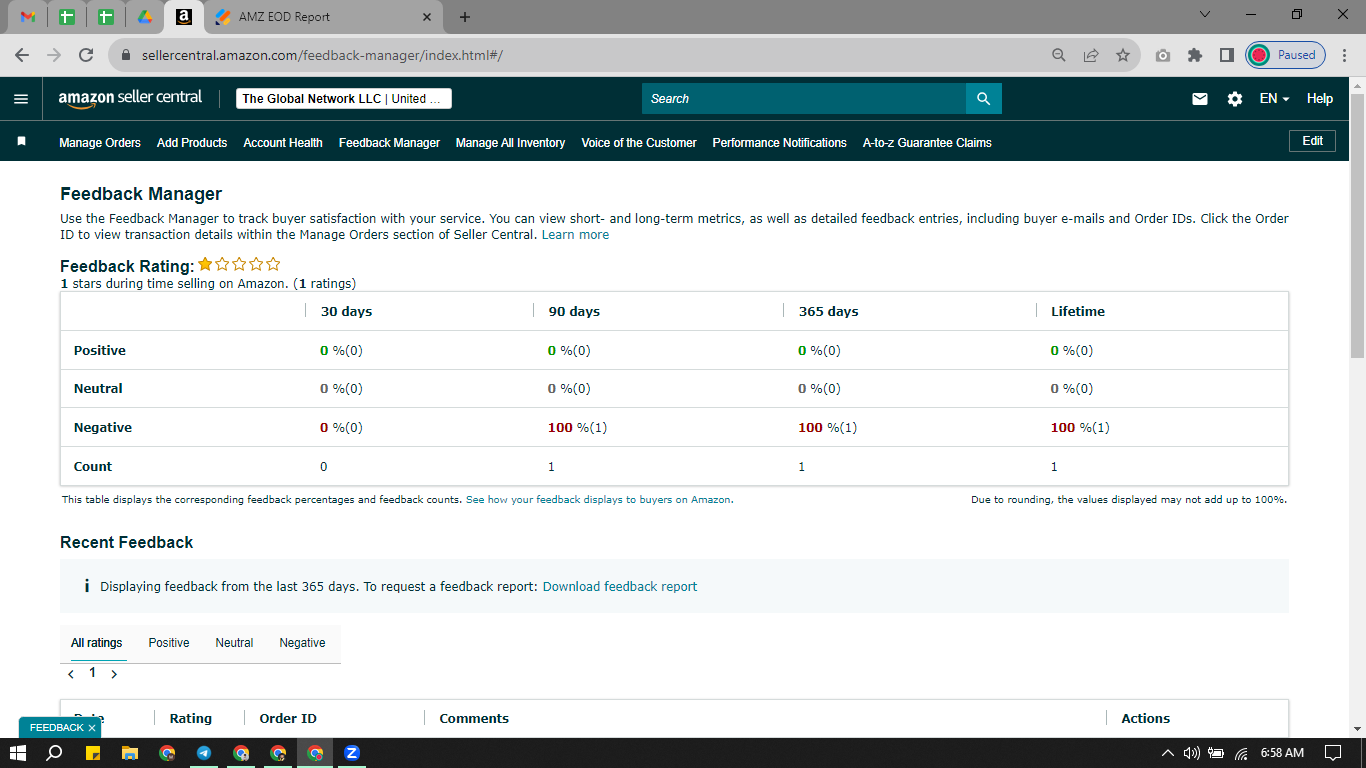This screenshot has width=1366, height=768.
Task: Click the Edit button in nav bar
Action: pyautogui.click(x=1313, y=141)
